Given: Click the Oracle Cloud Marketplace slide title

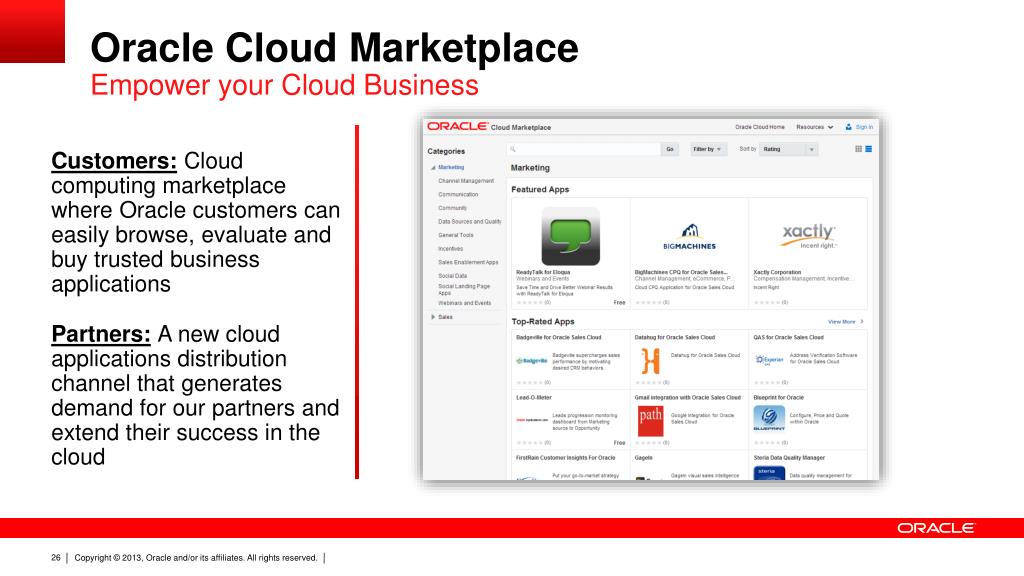Looking at the screenshot, I should click(x=334, y=48).
